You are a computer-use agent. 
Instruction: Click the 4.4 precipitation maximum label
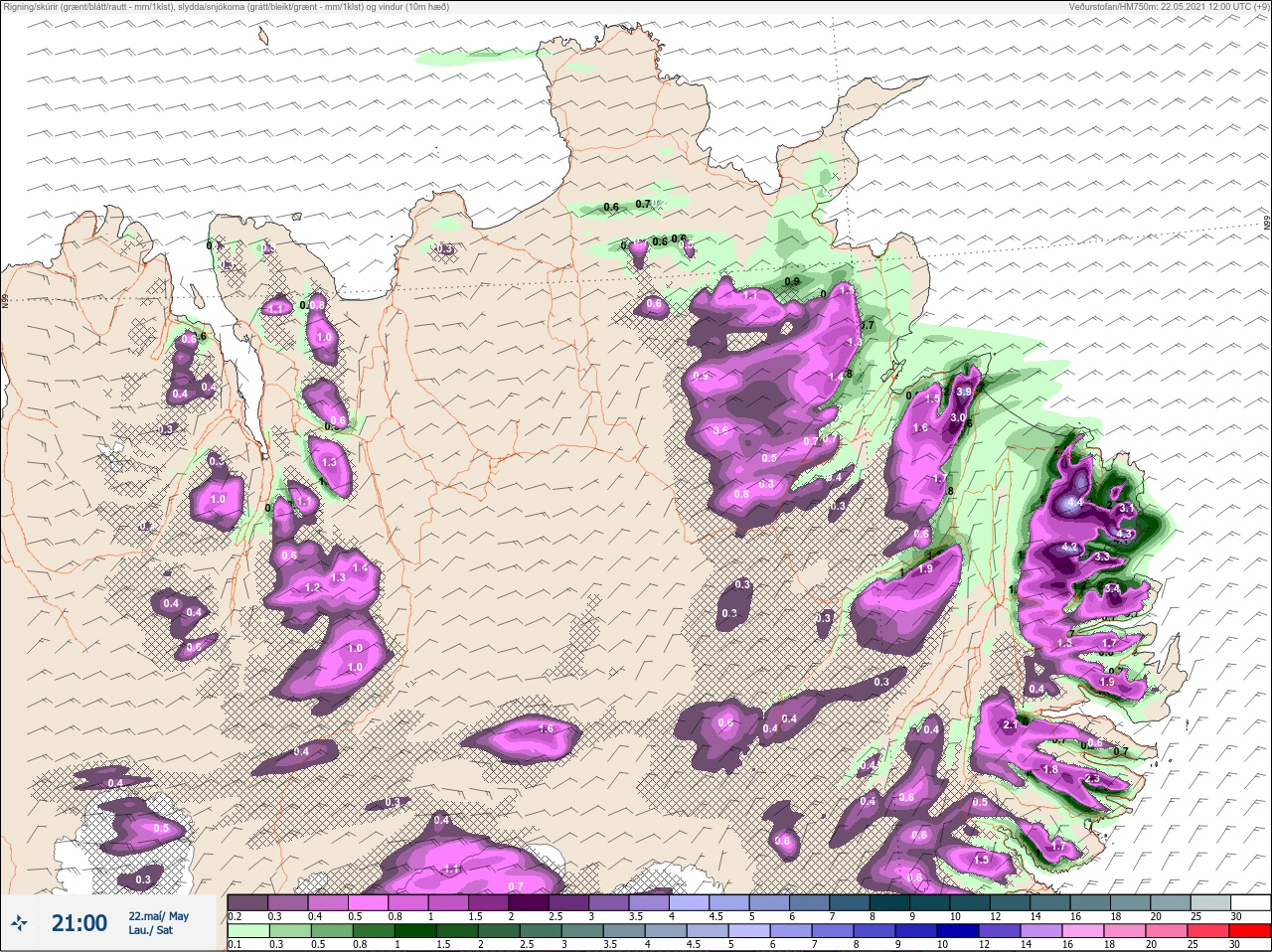click(1074, 504)
